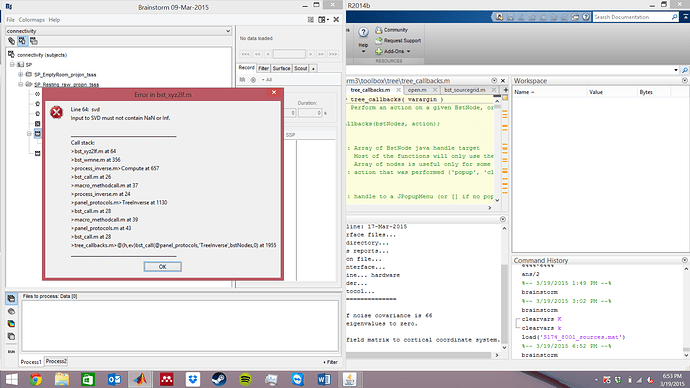This screenshot has height=388, width=690.
Task: Open Workspace panel actions menu
Action: (x=684, y=81)
